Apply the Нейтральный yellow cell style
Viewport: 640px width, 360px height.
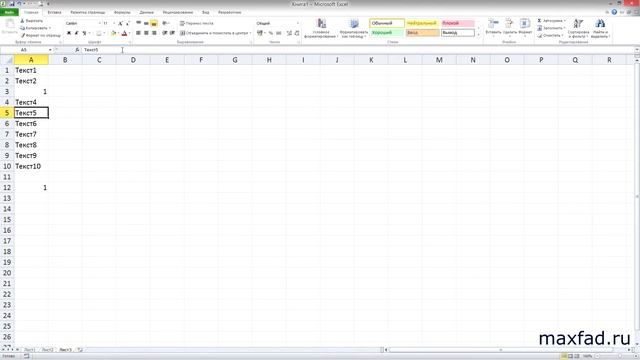pos(422,23)
